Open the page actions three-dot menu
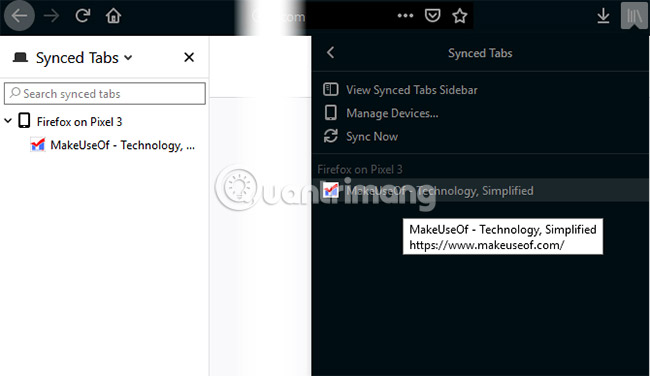 (x=405, y=16)
